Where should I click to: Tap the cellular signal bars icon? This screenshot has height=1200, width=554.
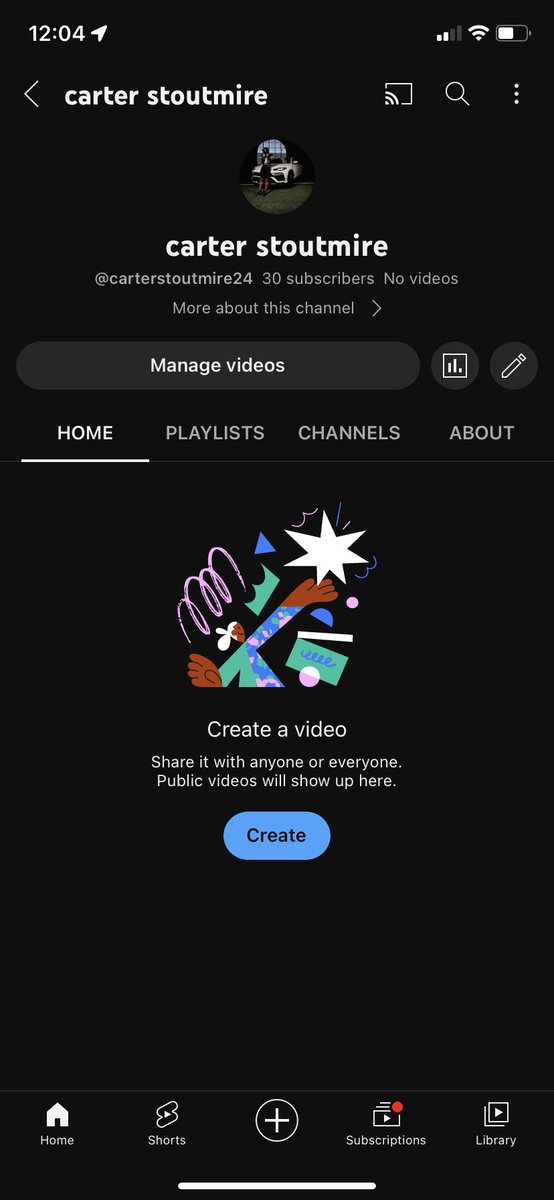[449, 35]
